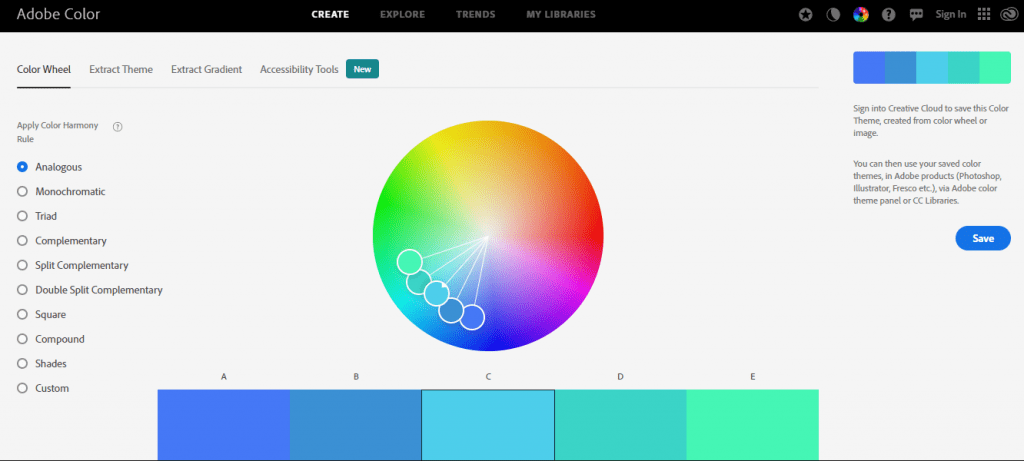Switch to the Accessibility Tools tab
This screenshot has width=1024, height=461.
point(299,69)
